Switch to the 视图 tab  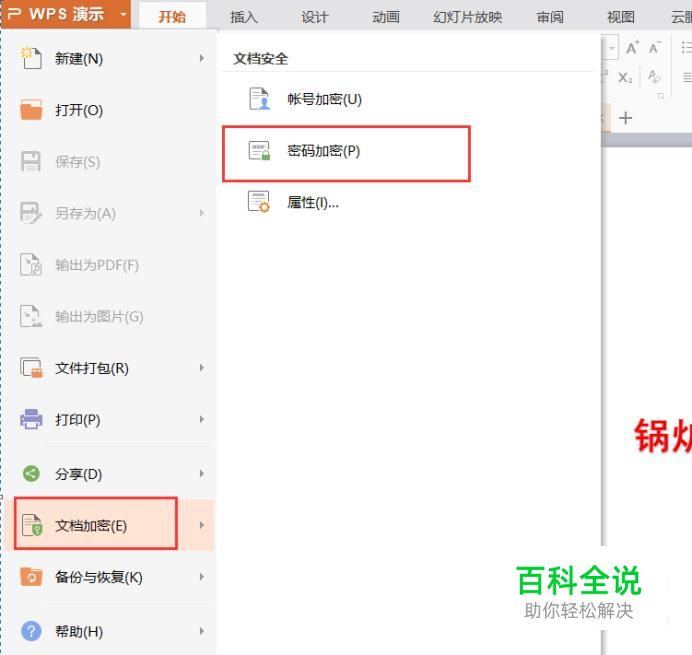pos(621,17)
